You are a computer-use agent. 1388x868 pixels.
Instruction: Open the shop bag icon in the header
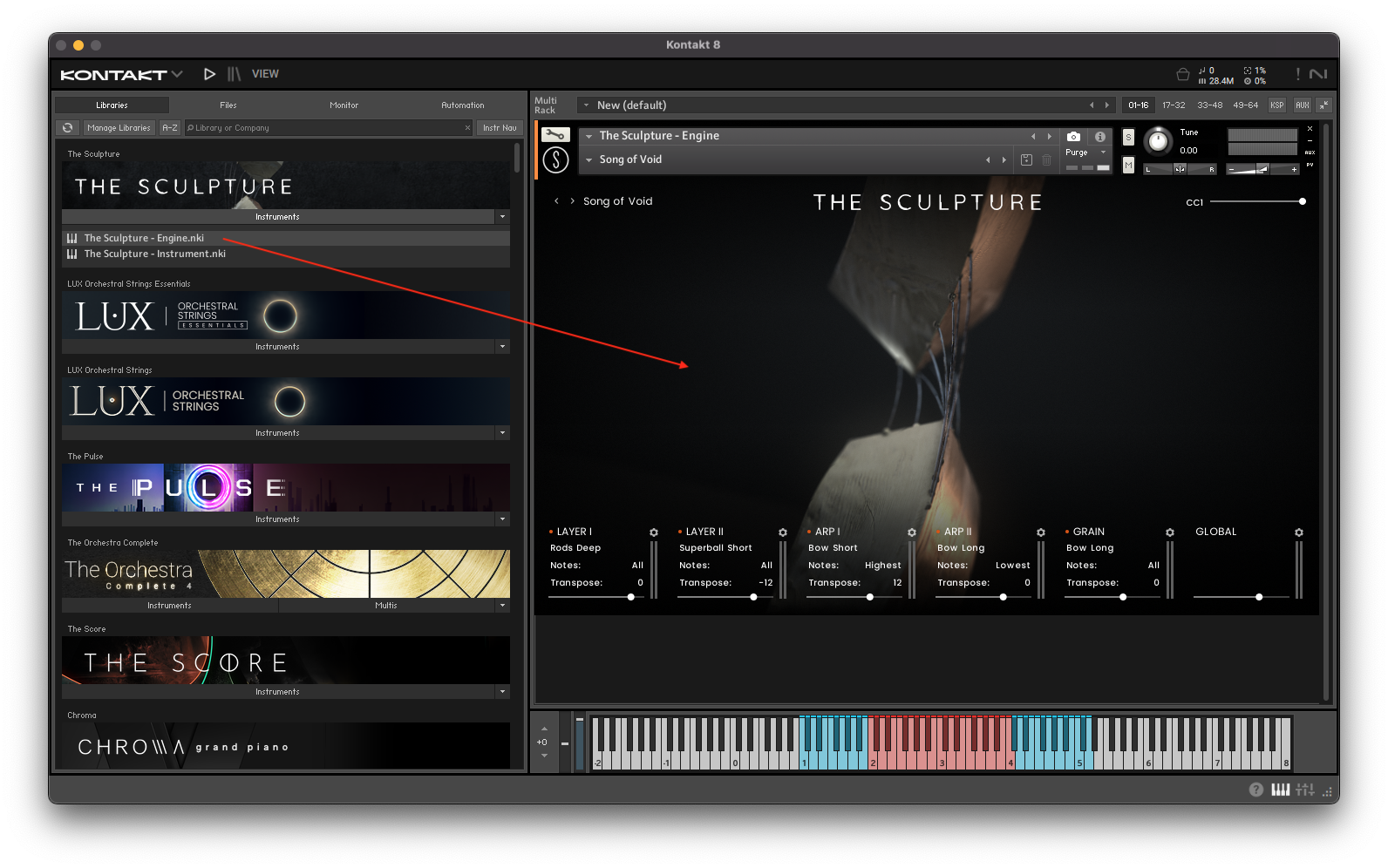coord(1182,75)
